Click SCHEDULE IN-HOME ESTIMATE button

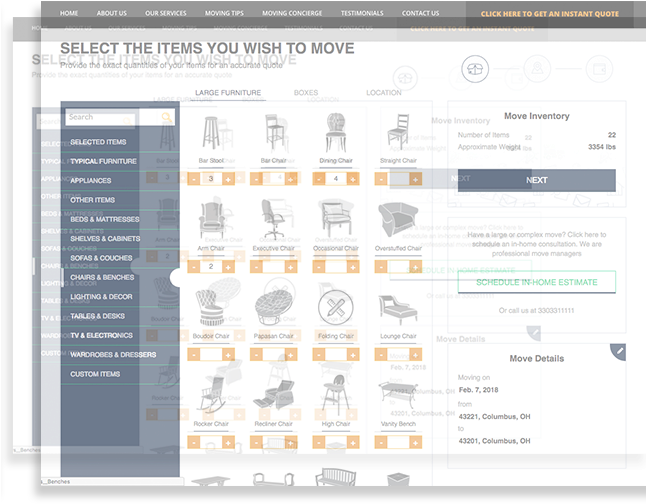(536, 282)
